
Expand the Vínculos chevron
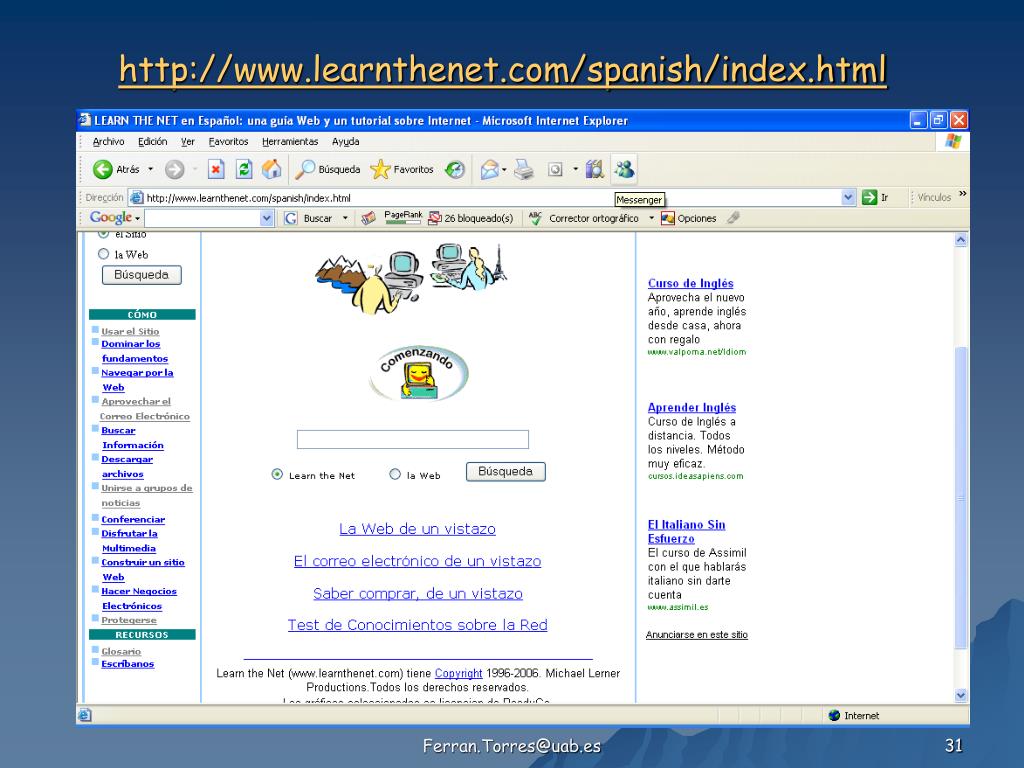point(962,194)
